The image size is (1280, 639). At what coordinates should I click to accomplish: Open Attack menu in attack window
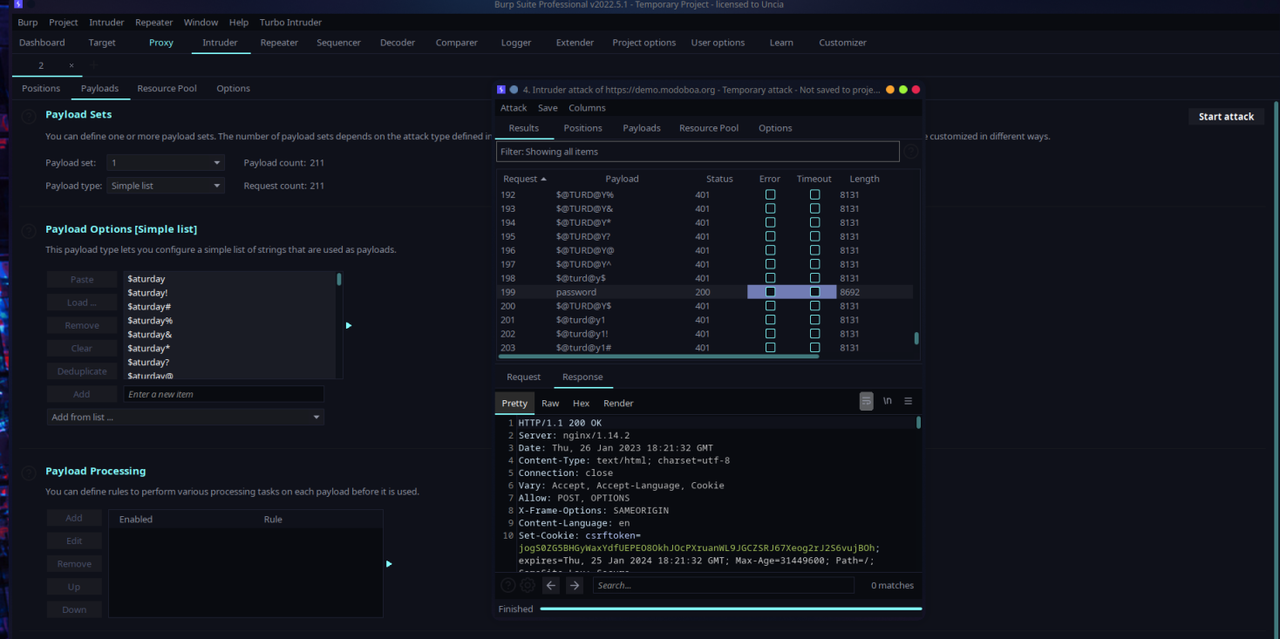click(x=514, y=108)
